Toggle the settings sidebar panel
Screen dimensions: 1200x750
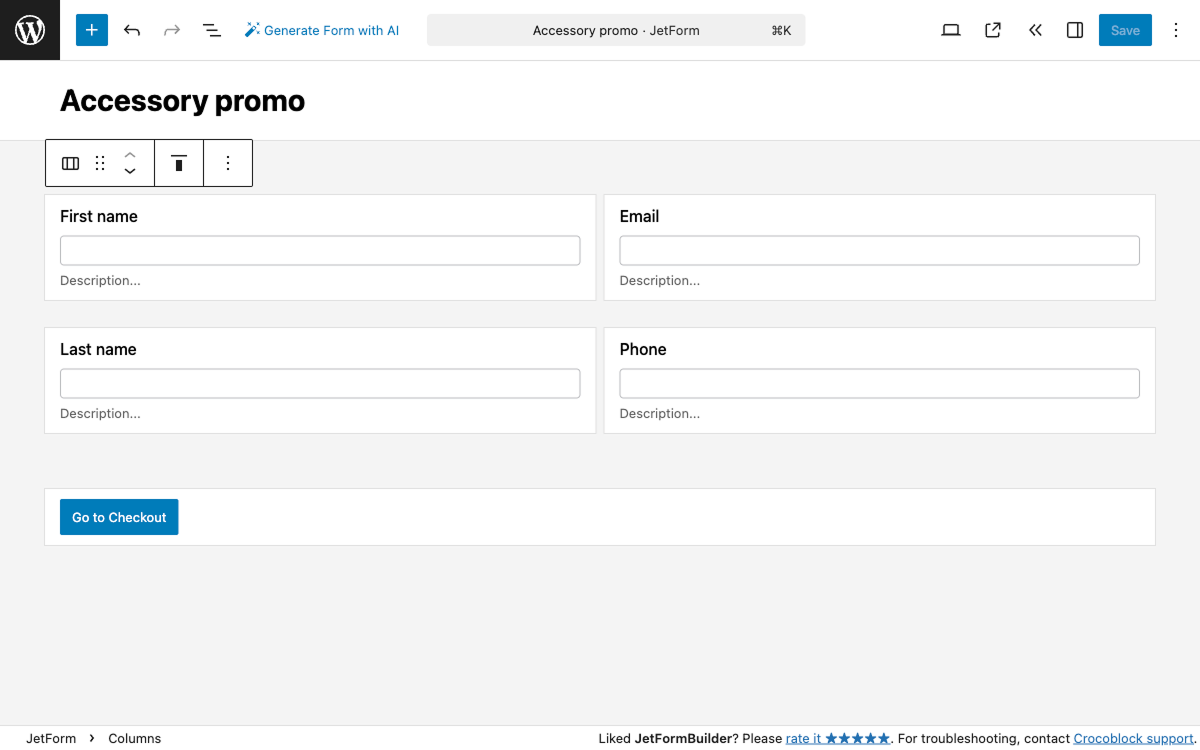coord(1074,30)
